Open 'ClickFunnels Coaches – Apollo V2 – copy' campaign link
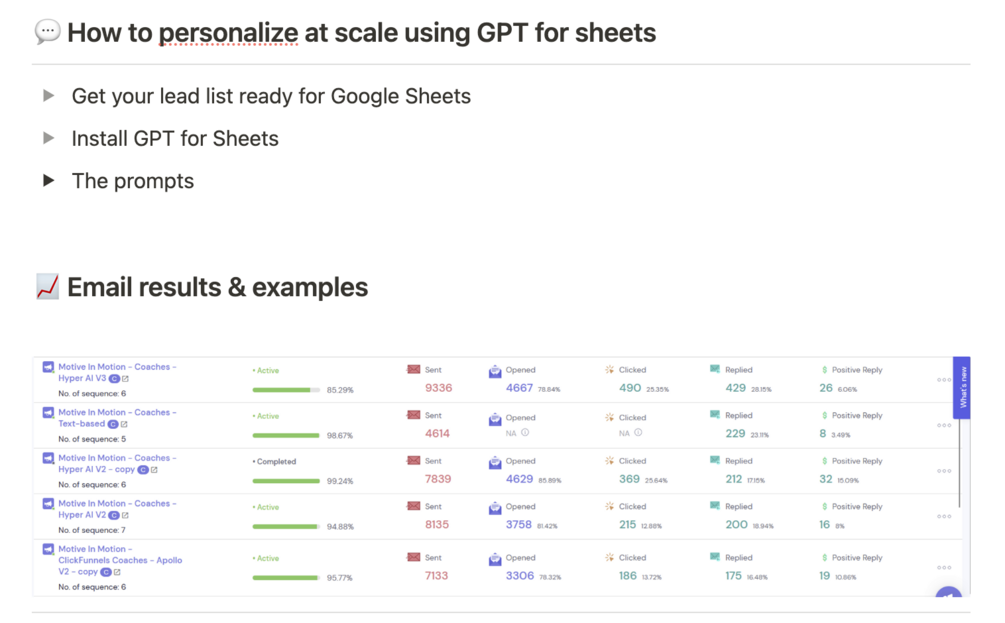The height and width of the screenshot is (623, 1005). pyautogui.click(x=118, y=560)
